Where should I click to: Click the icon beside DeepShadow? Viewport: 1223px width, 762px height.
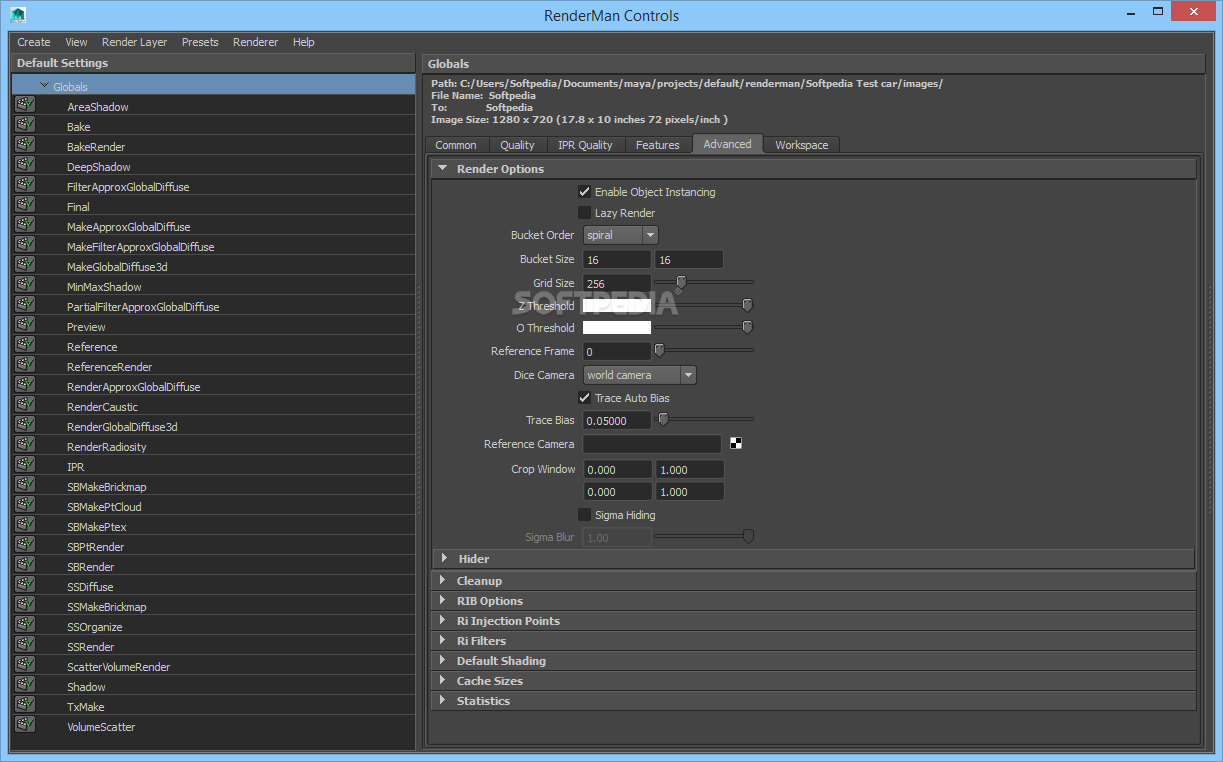[25, 166]
